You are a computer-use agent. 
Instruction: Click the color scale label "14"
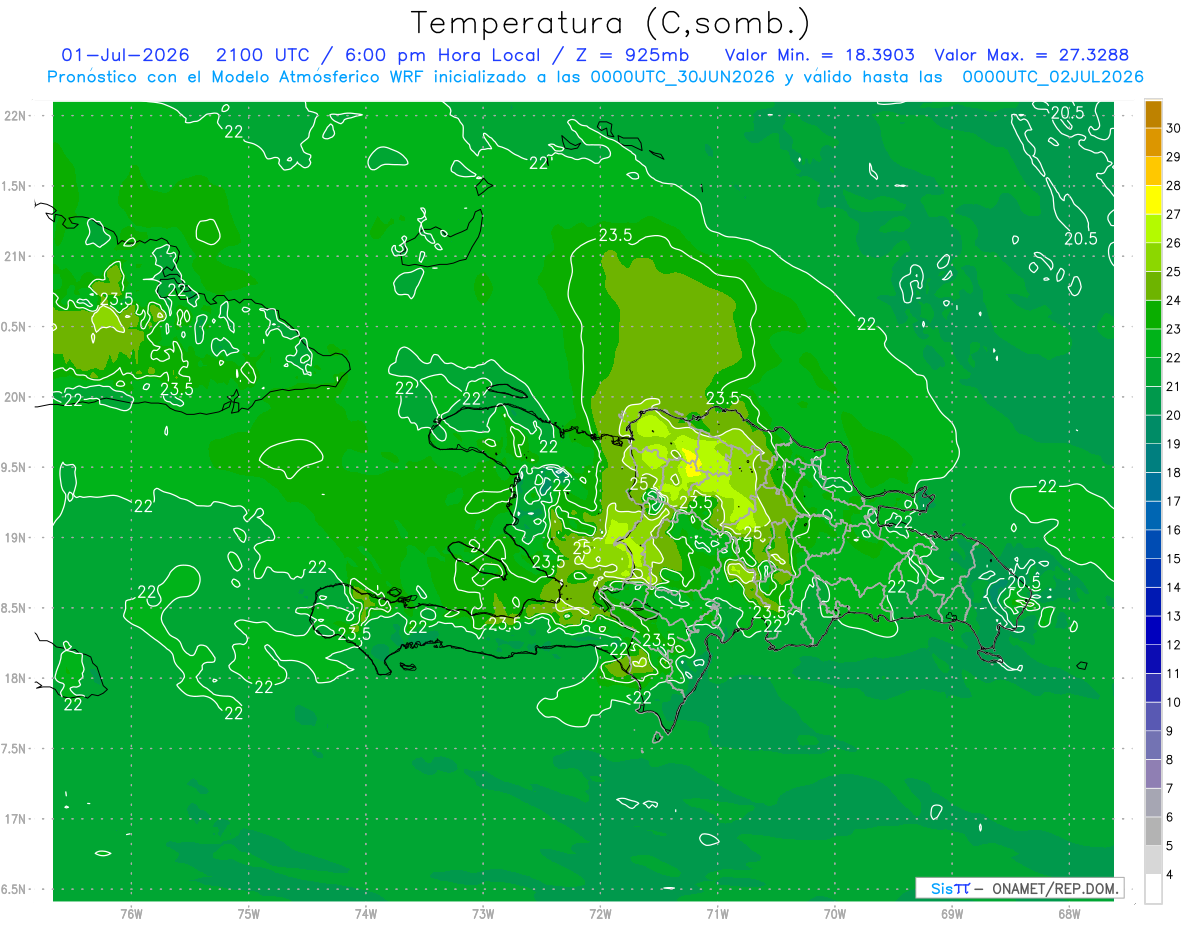tap(1174, 587)
